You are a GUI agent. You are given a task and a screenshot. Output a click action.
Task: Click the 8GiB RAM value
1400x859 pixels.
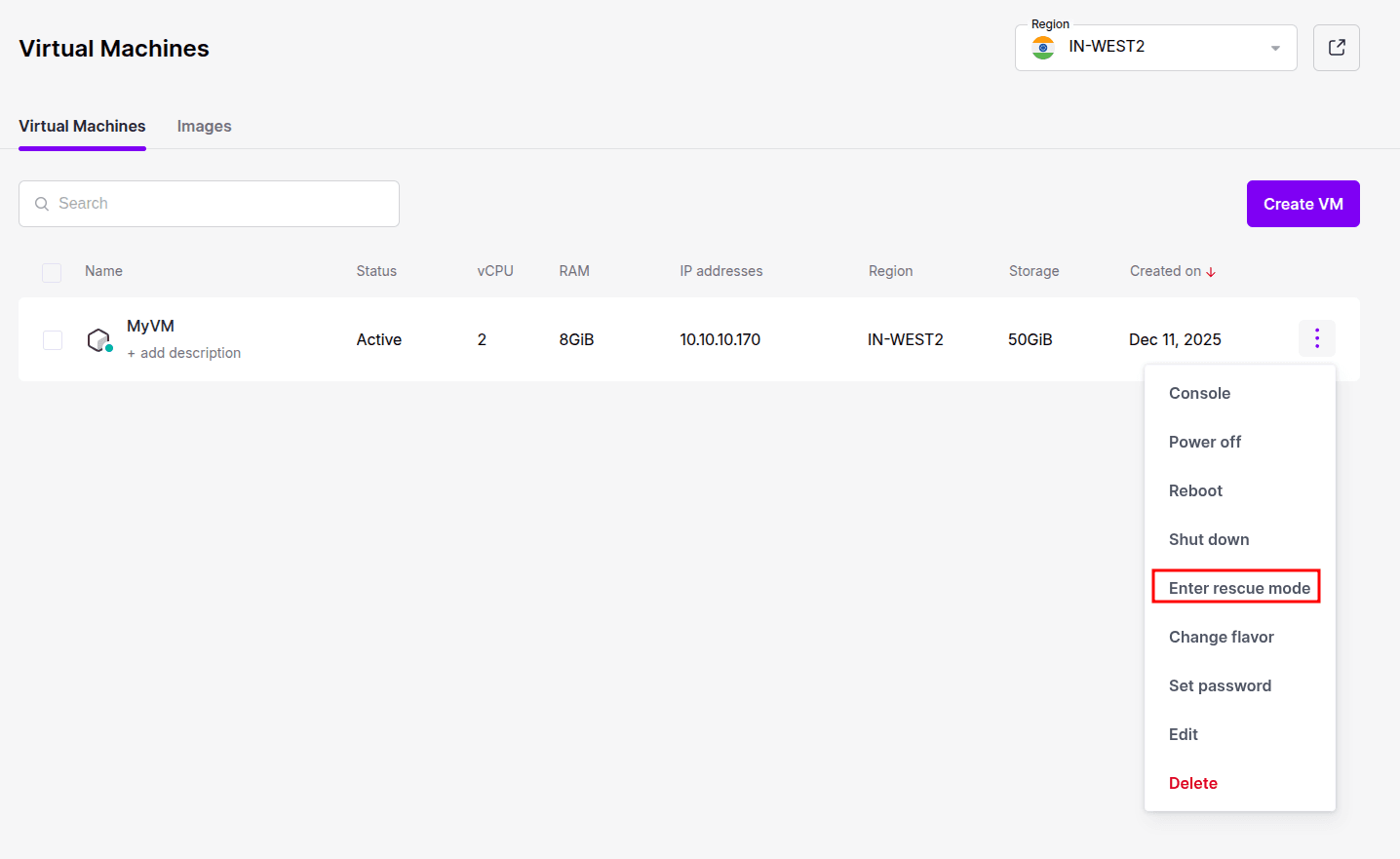576,339
